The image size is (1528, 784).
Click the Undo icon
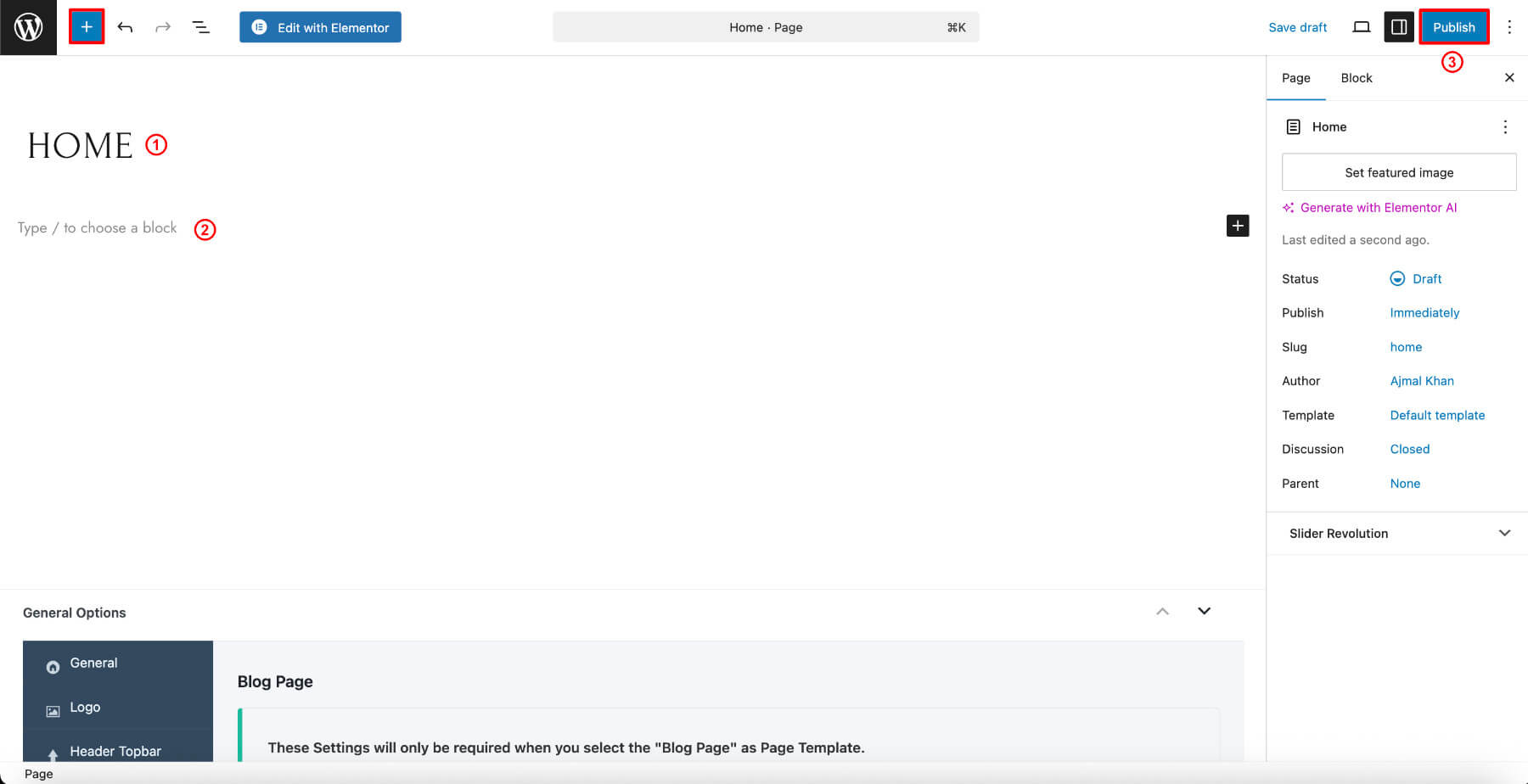tap(125, 26)
